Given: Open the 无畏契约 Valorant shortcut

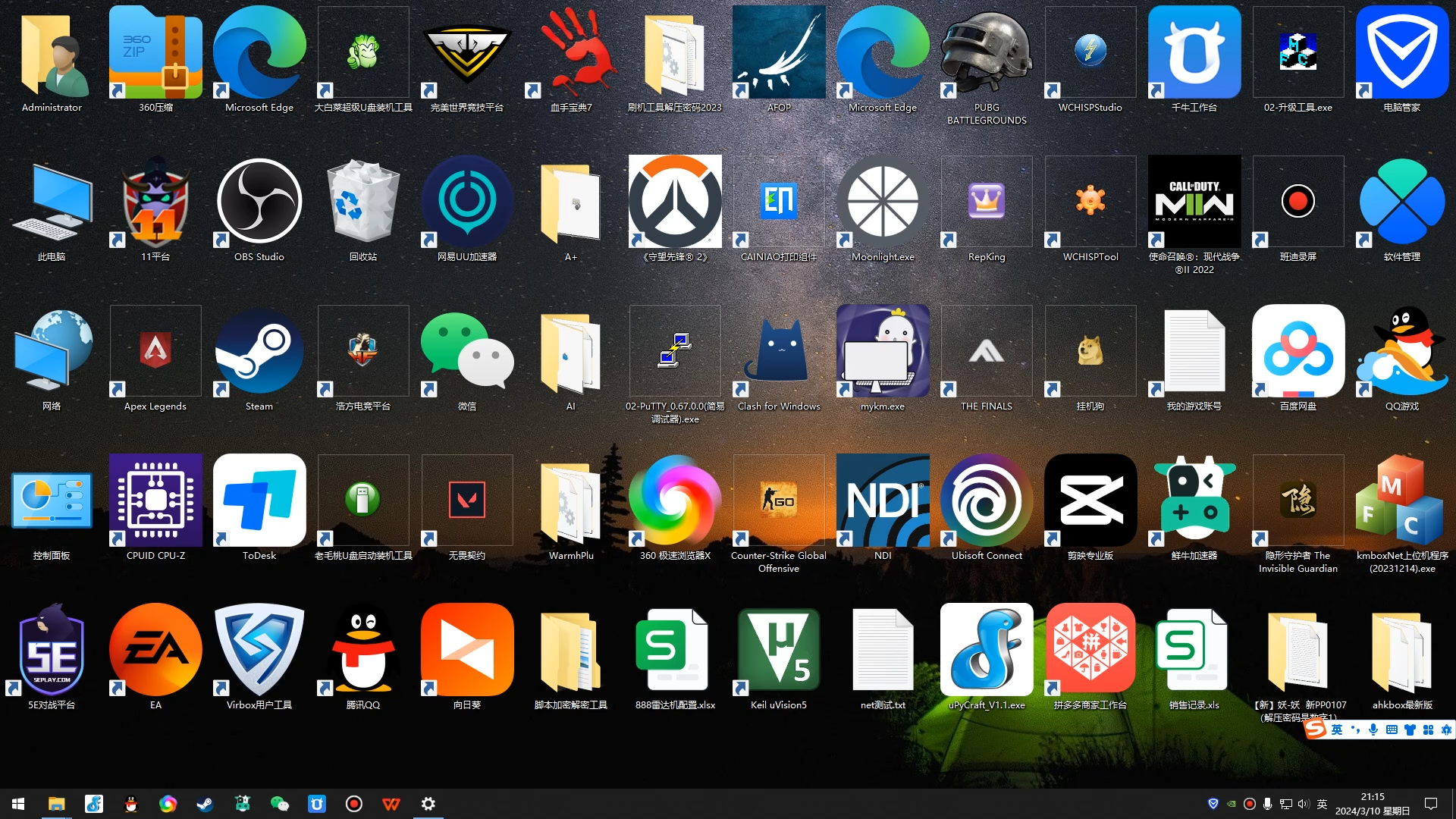Looking at the screenshot, I should point(467,507).
